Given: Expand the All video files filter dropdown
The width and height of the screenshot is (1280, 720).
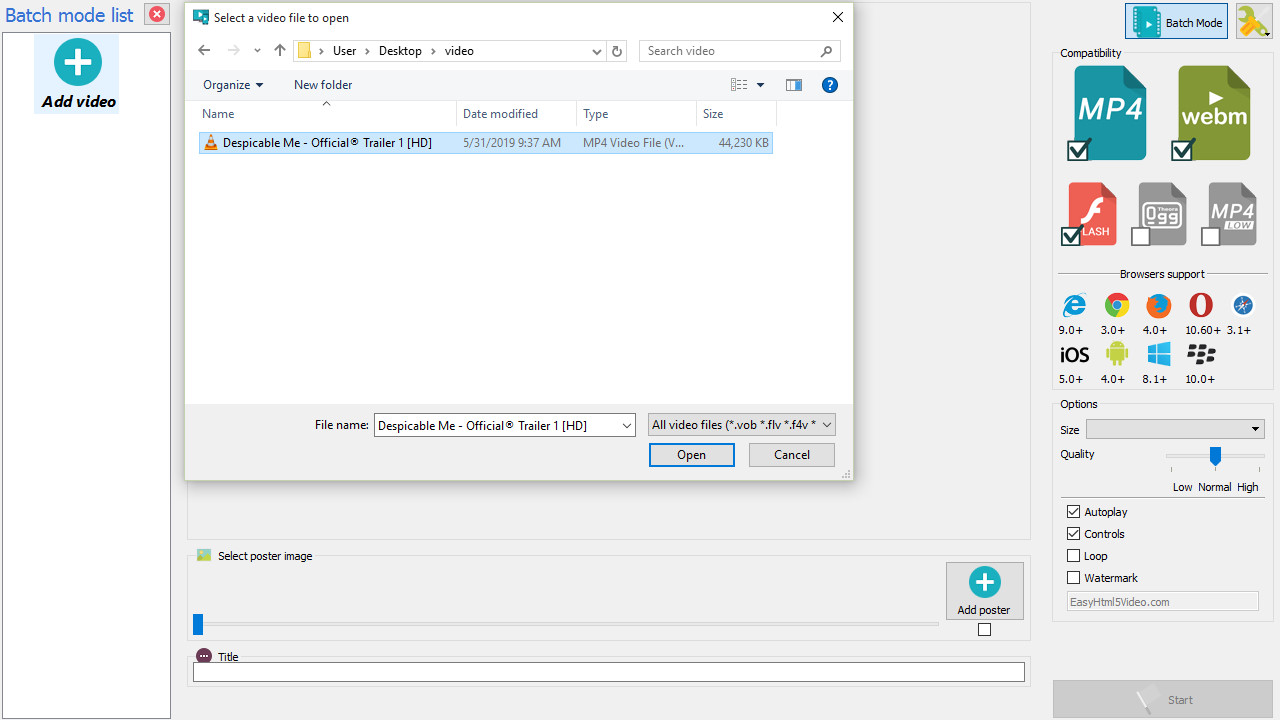Looking at the screenshot, I should click(x=741, y=425).
